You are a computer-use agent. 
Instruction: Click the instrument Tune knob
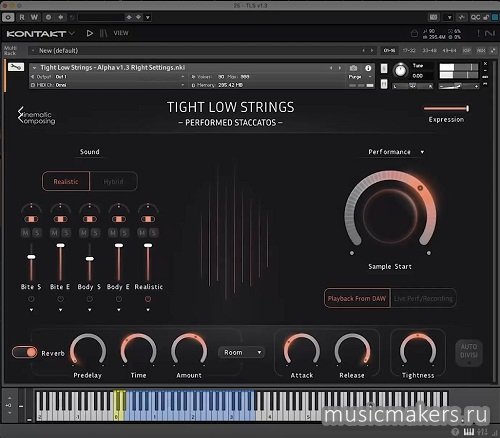coord(400,70)
